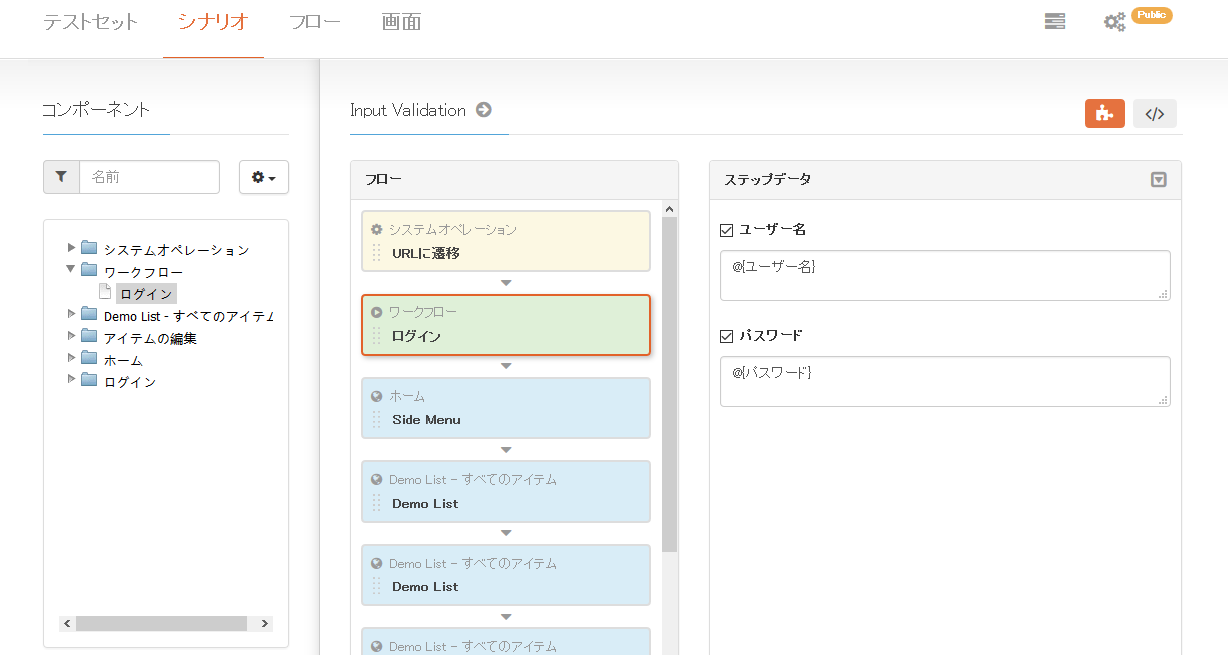The width and height of the screenshot is (1228, 655).
Task: Uncheck the ユーザー名 checkbox
Action: tap(727, 230)
